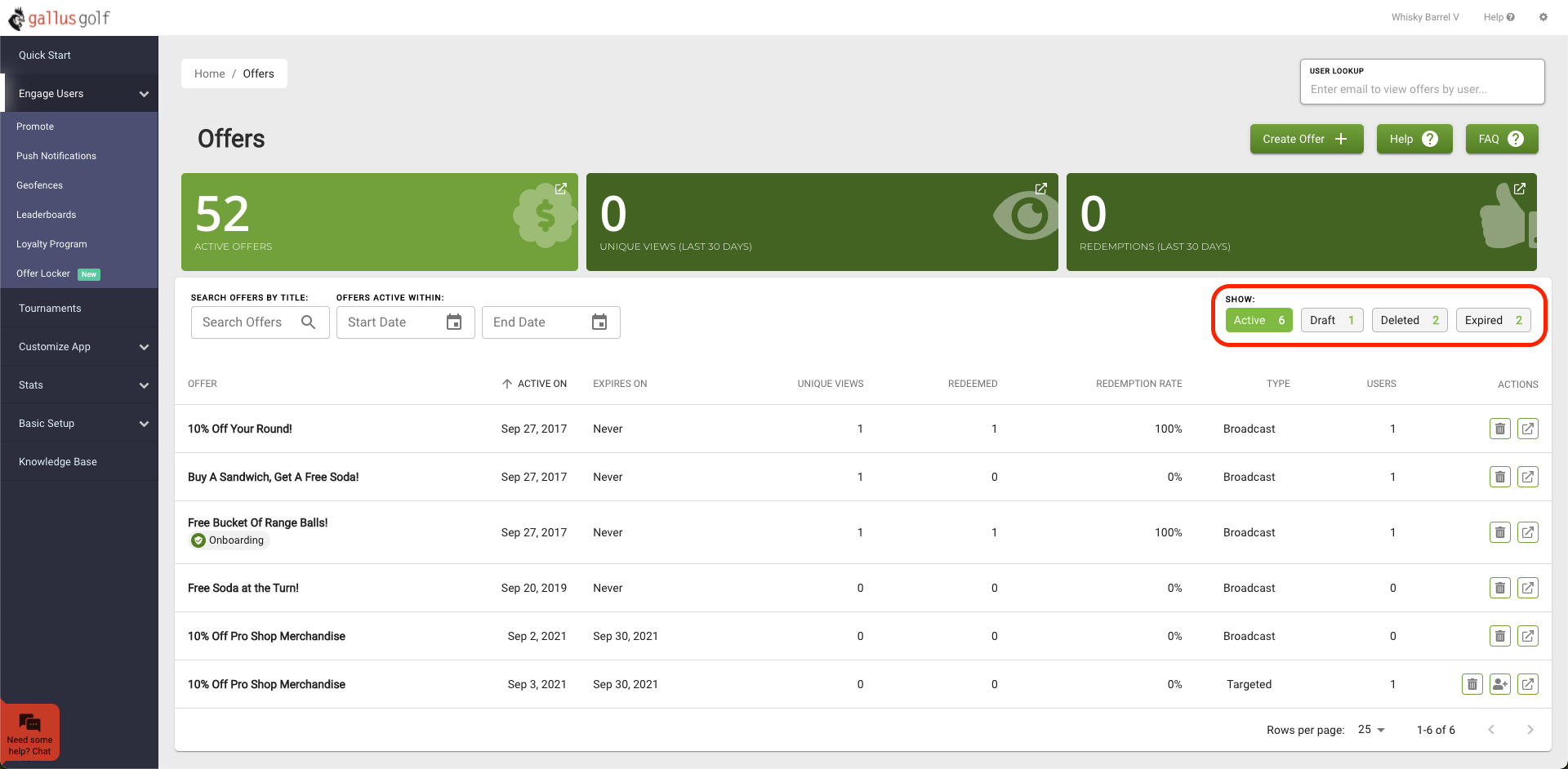Focus the Search Offers field

click(x=261, y=322)
